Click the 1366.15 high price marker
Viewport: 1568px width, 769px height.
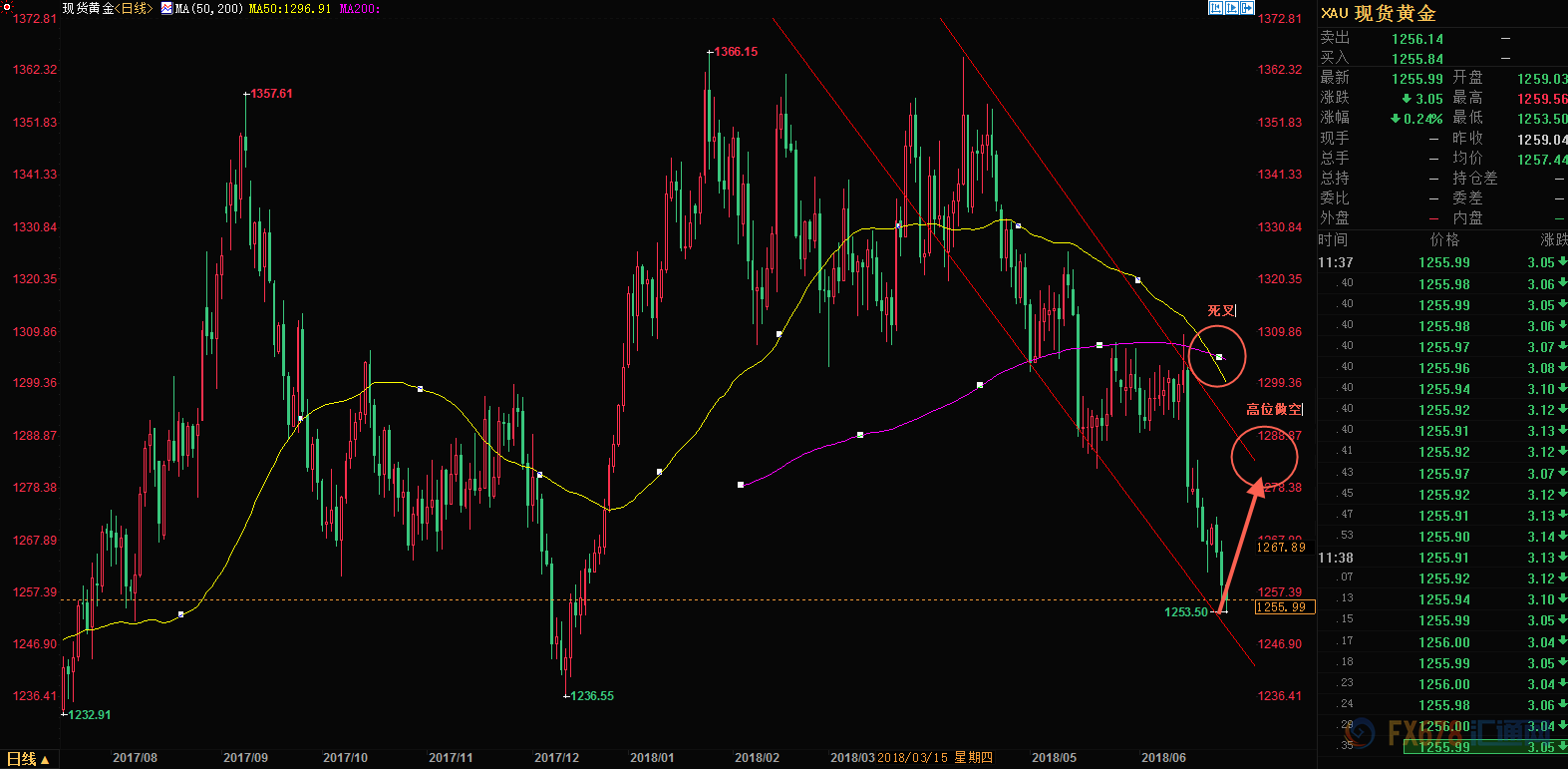click(736, 52)
